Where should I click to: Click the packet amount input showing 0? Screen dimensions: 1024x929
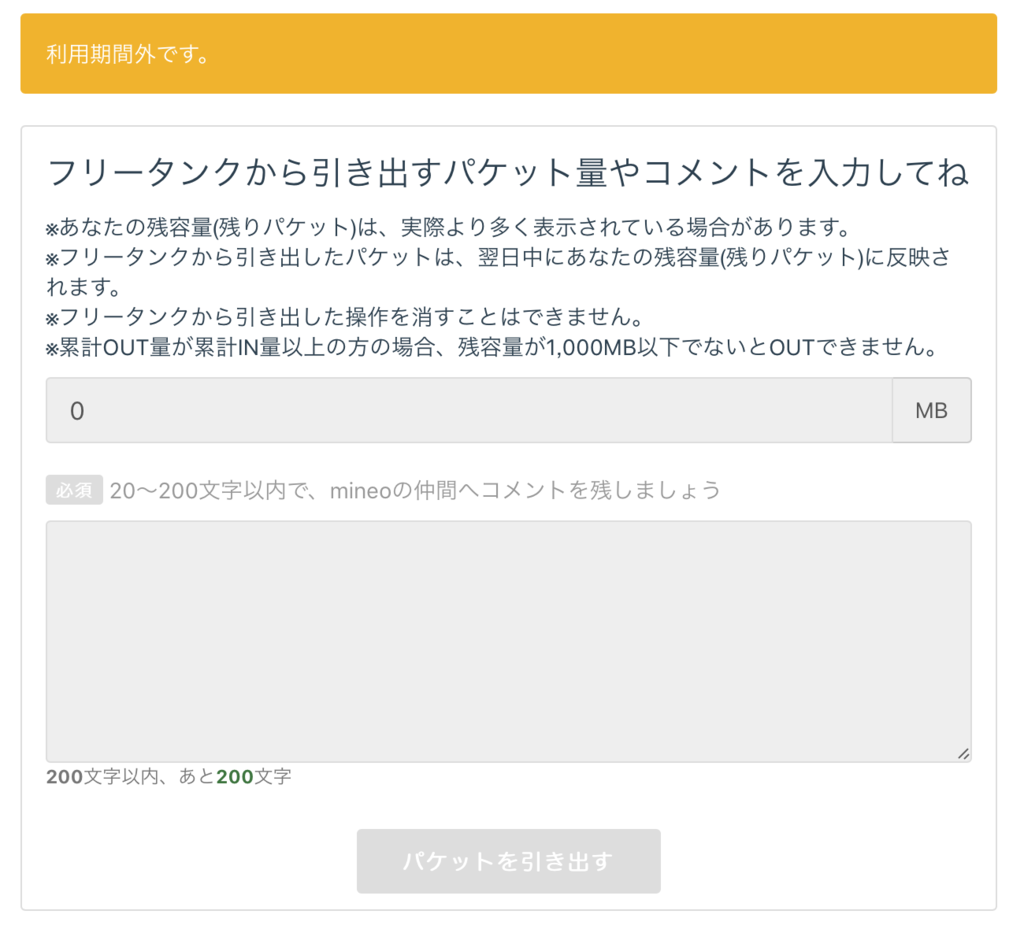(x=469, y=410)
